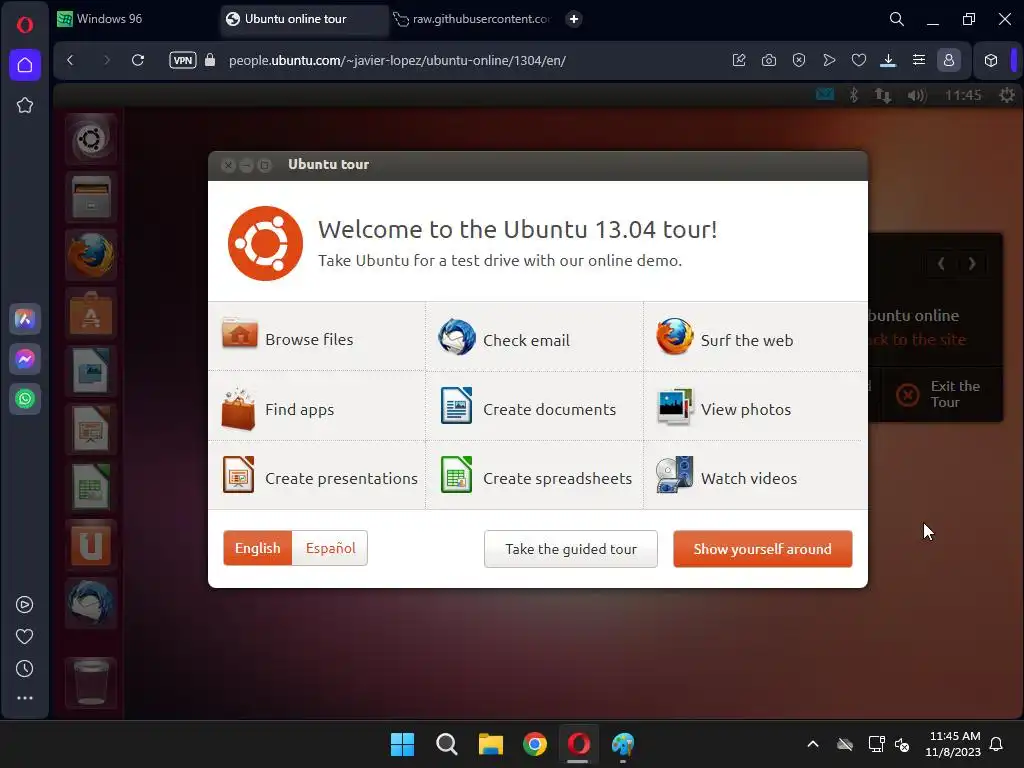Click Show yourself around button

tap(762, 549)
